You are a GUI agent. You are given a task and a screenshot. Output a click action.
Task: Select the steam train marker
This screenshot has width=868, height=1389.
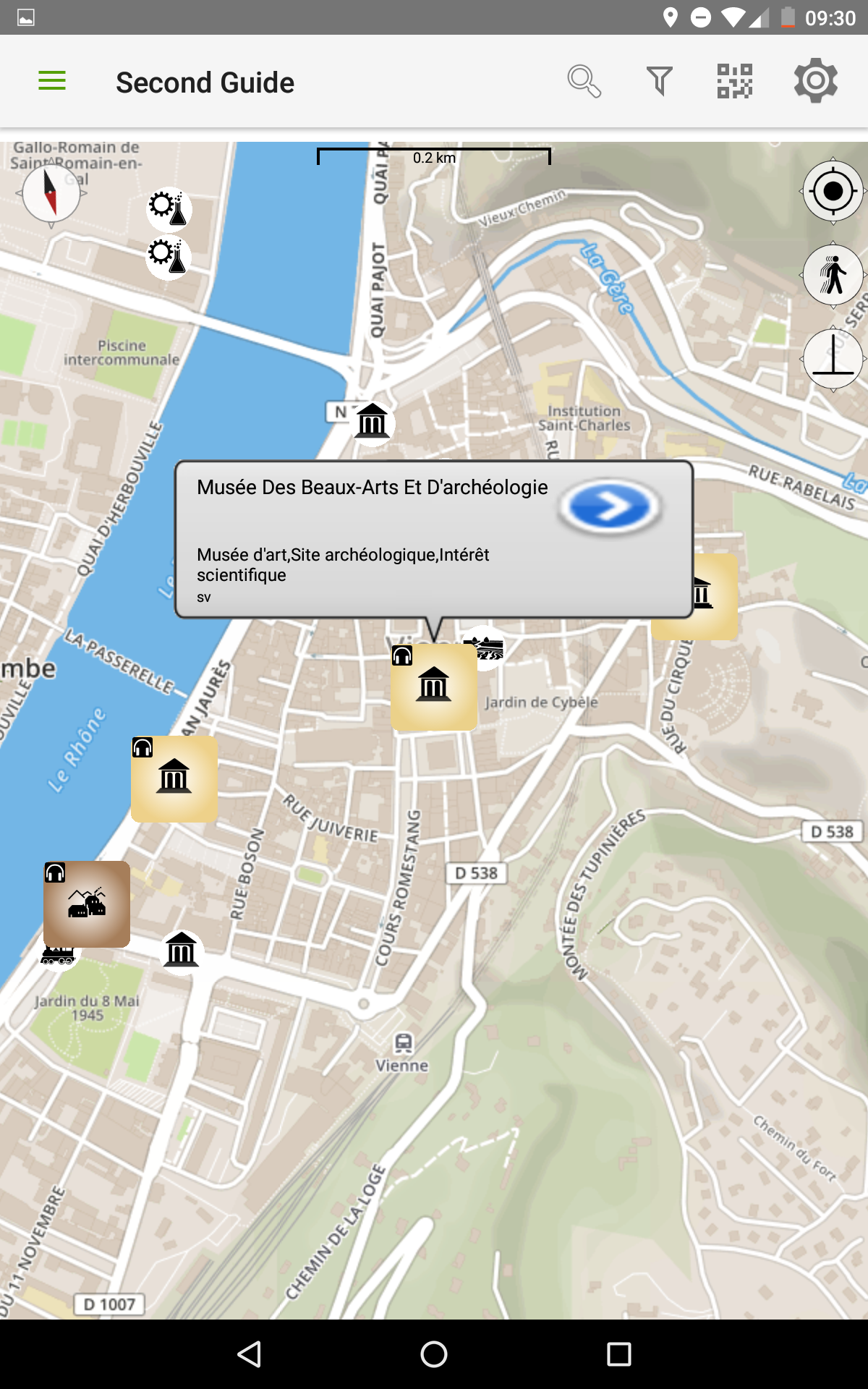coord(58,956)
